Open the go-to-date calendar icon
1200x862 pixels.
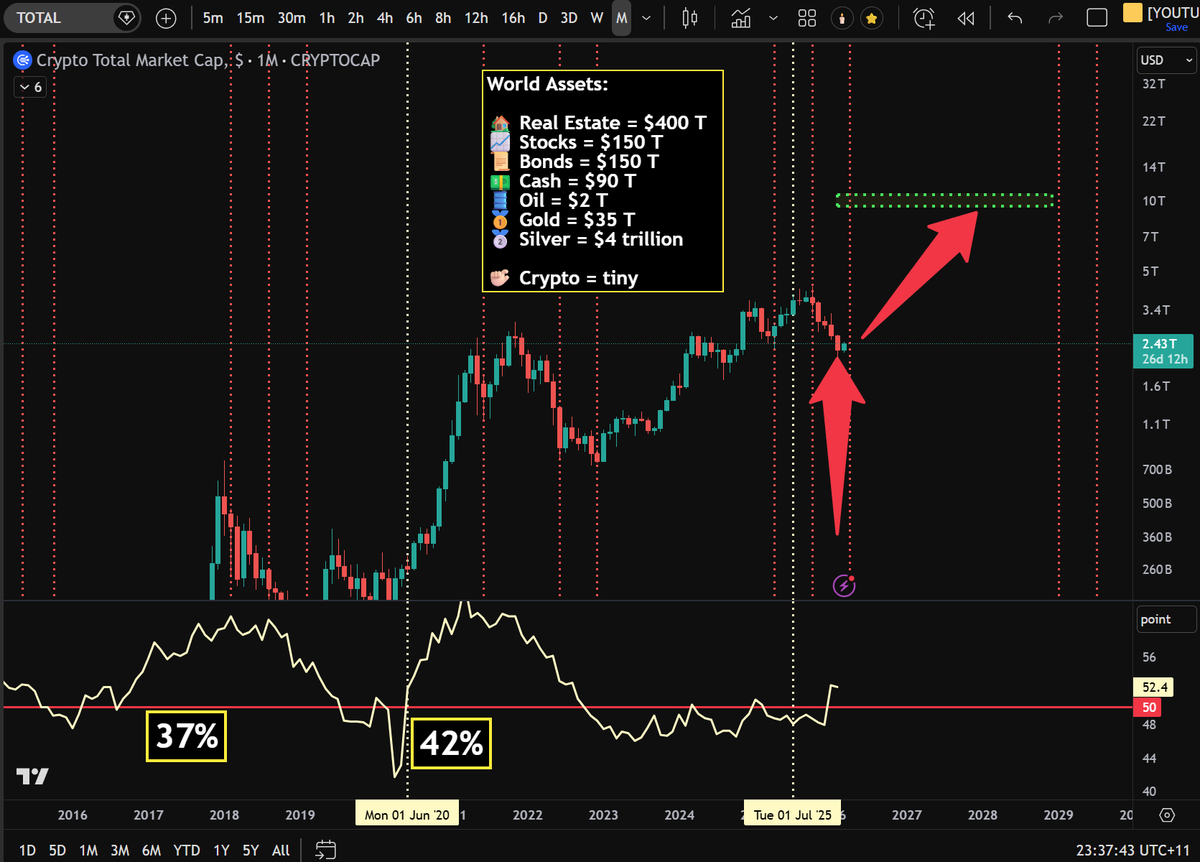[x=325, y=849]
